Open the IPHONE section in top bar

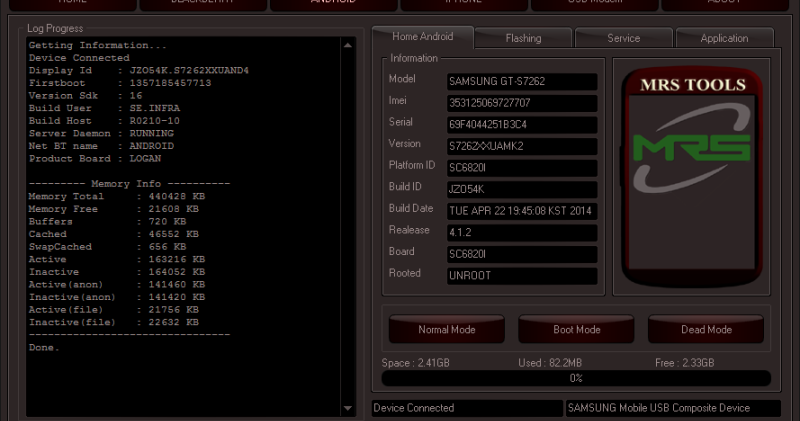[x=464, y=5]
